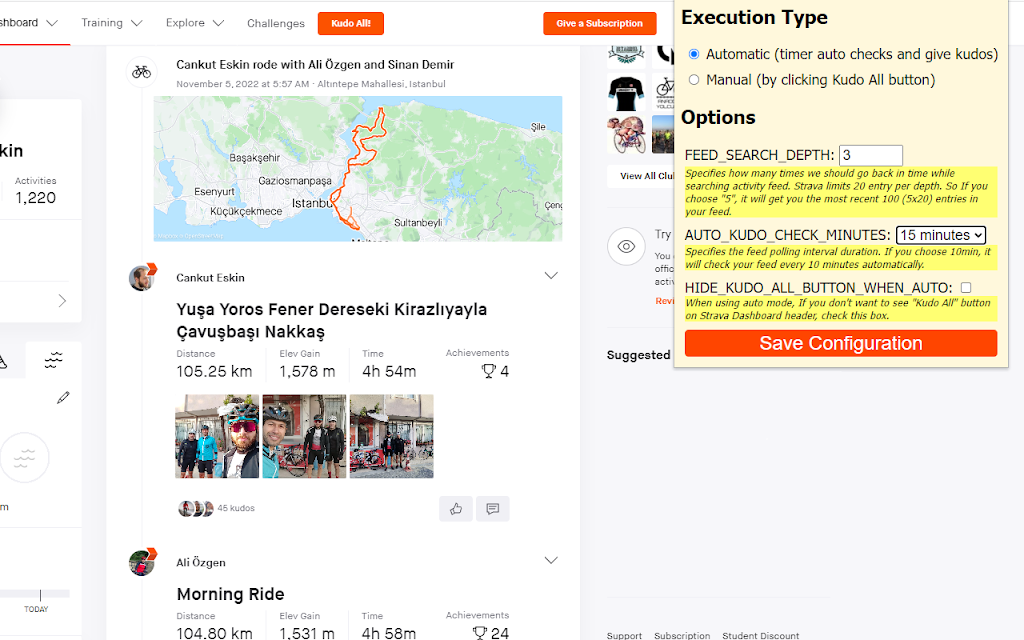
Task: Click the trophy achievements icon showing 4
Action: pos(488,371)
